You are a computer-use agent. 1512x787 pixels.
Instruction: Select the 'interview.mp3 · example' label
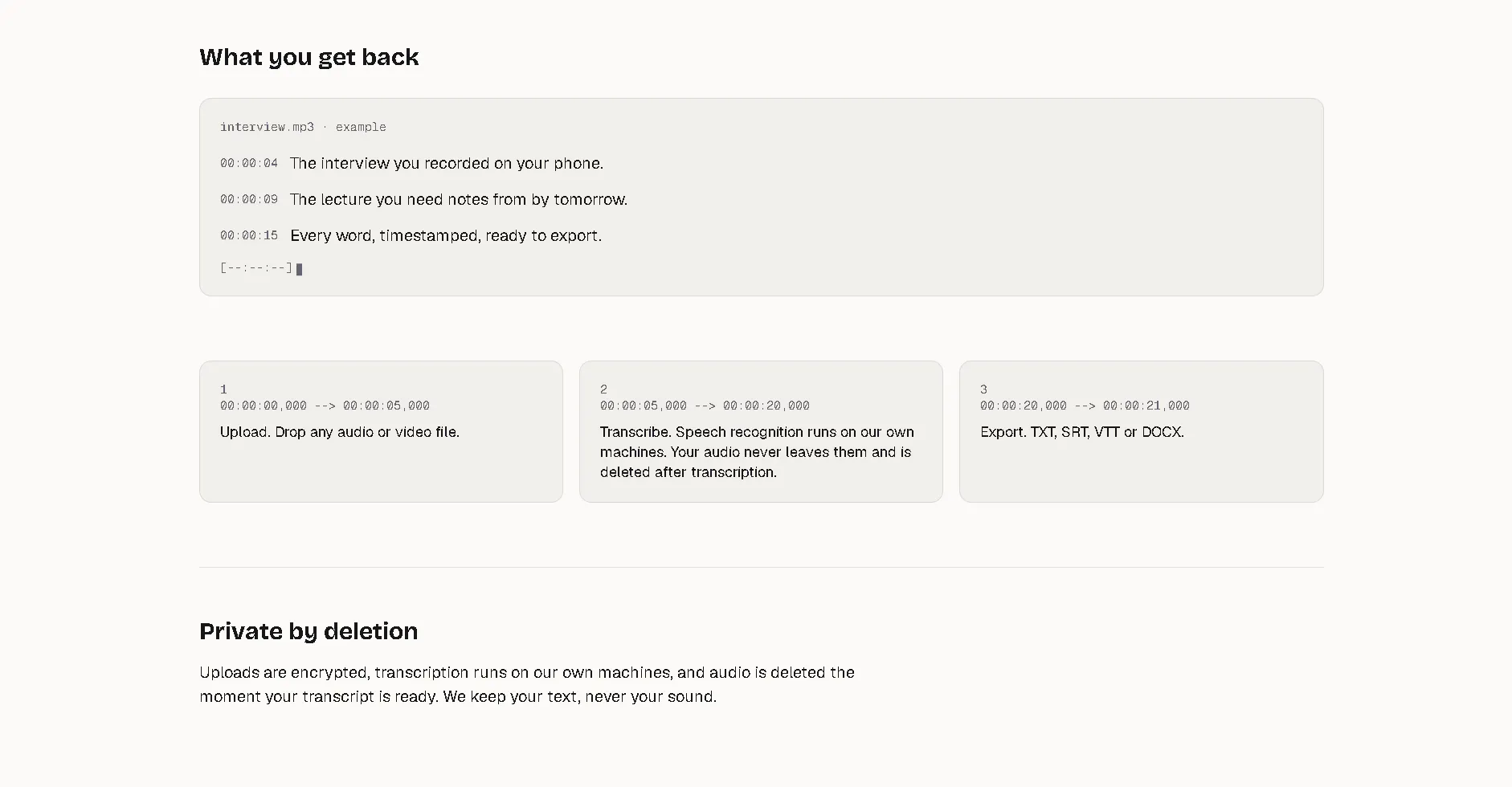303,127
